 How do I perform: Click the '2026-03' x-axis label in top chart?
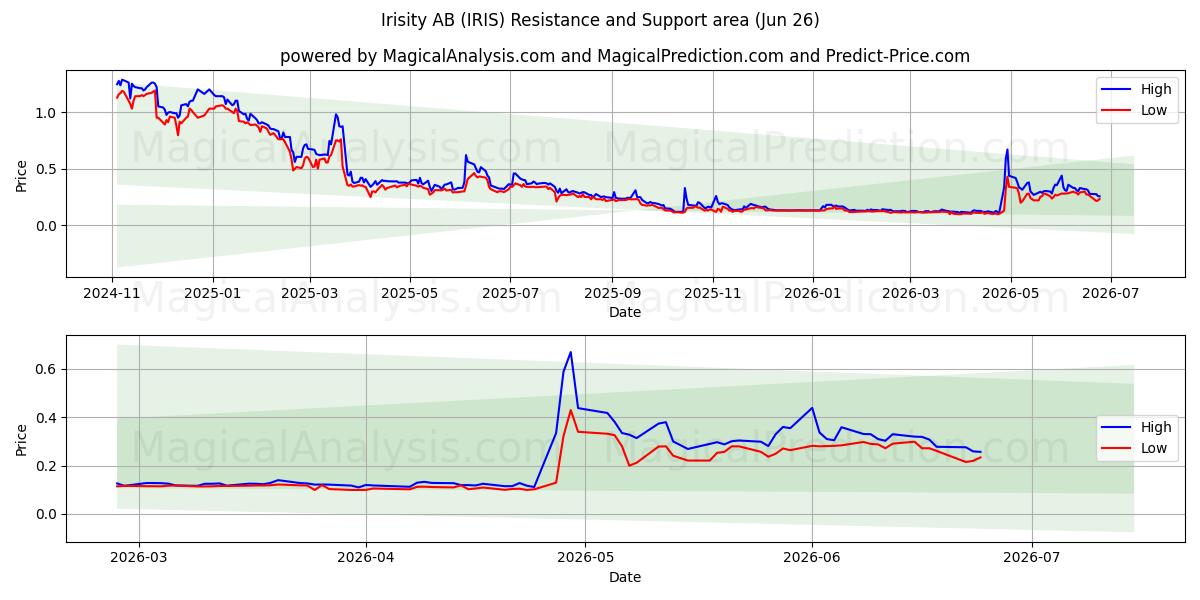pos(909,295)
